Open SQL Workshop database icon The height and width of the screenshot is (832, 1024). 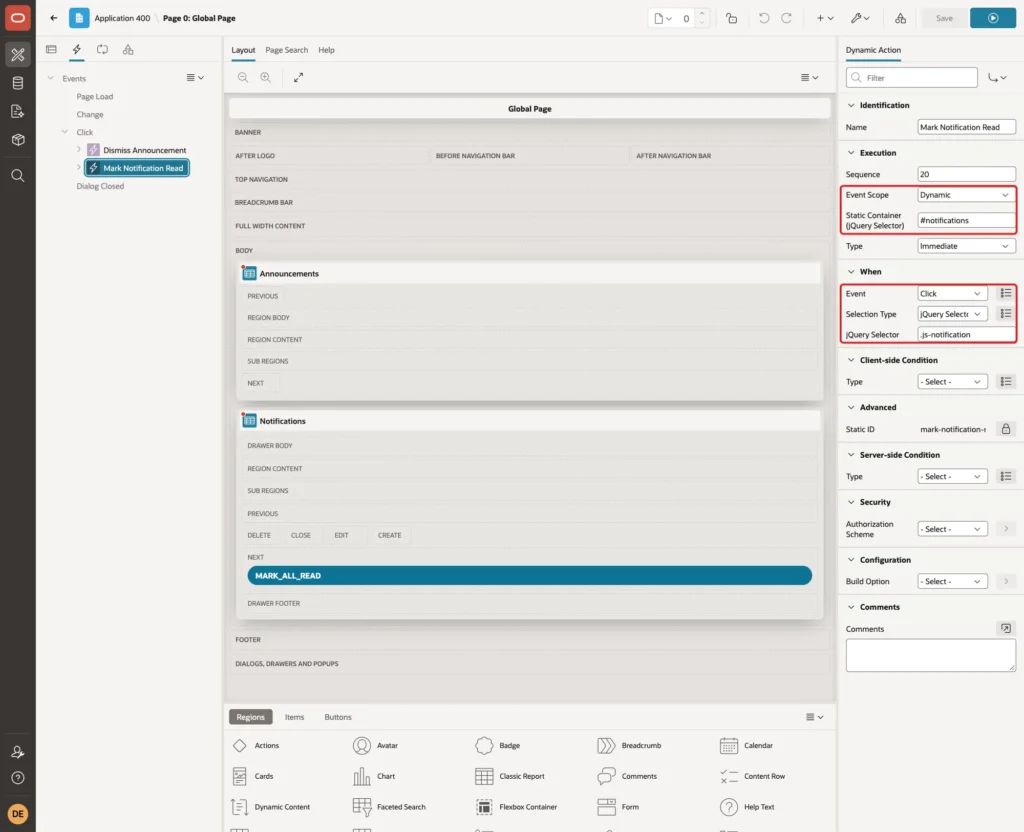(18, 83)
